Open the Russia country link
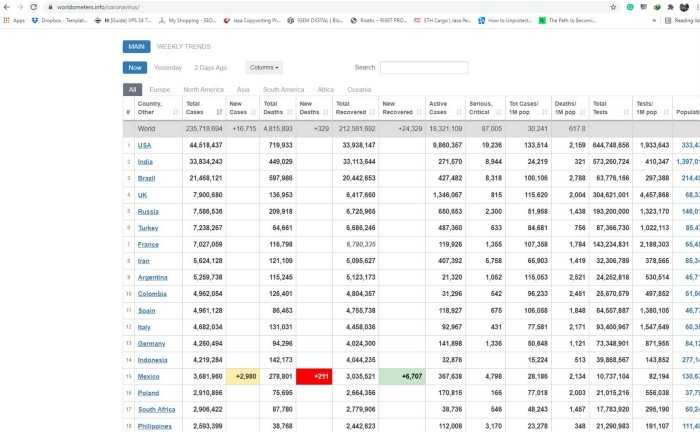700x432 pixels. 148,212
